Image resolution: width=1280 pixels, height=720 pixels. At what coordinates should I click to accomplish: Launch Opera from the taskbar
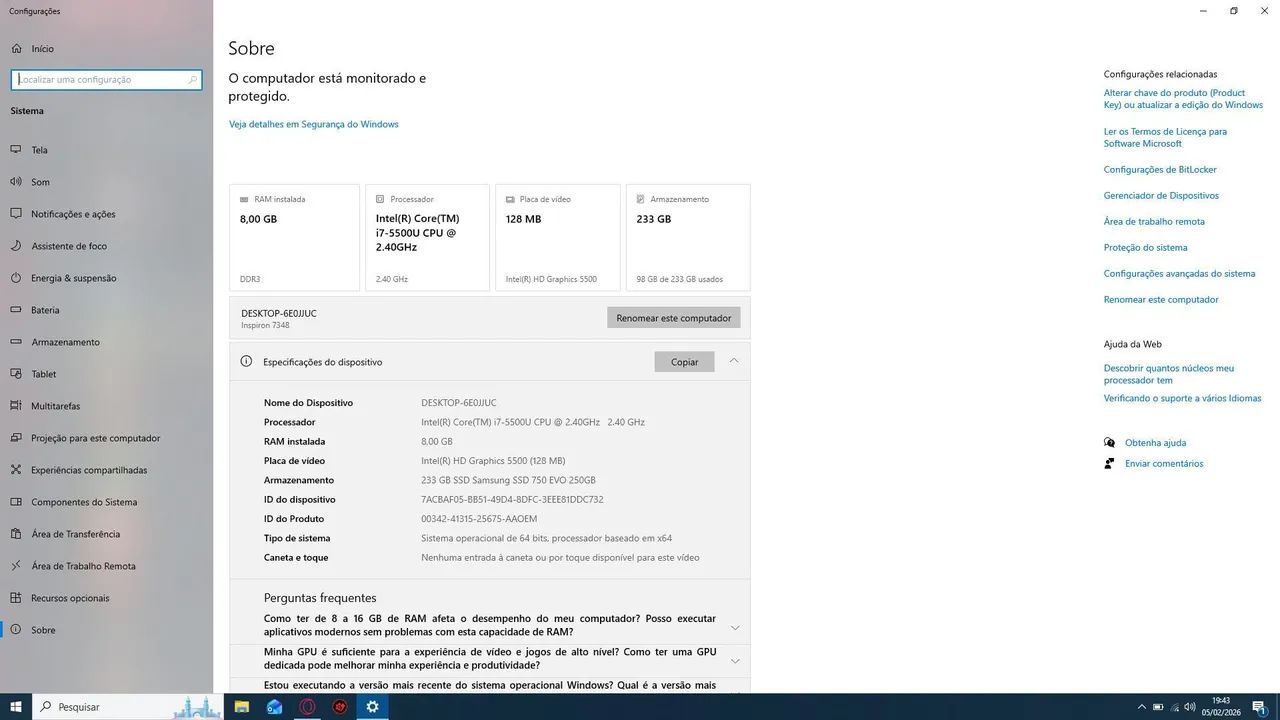pyautogui.click(x=307, y=706)
